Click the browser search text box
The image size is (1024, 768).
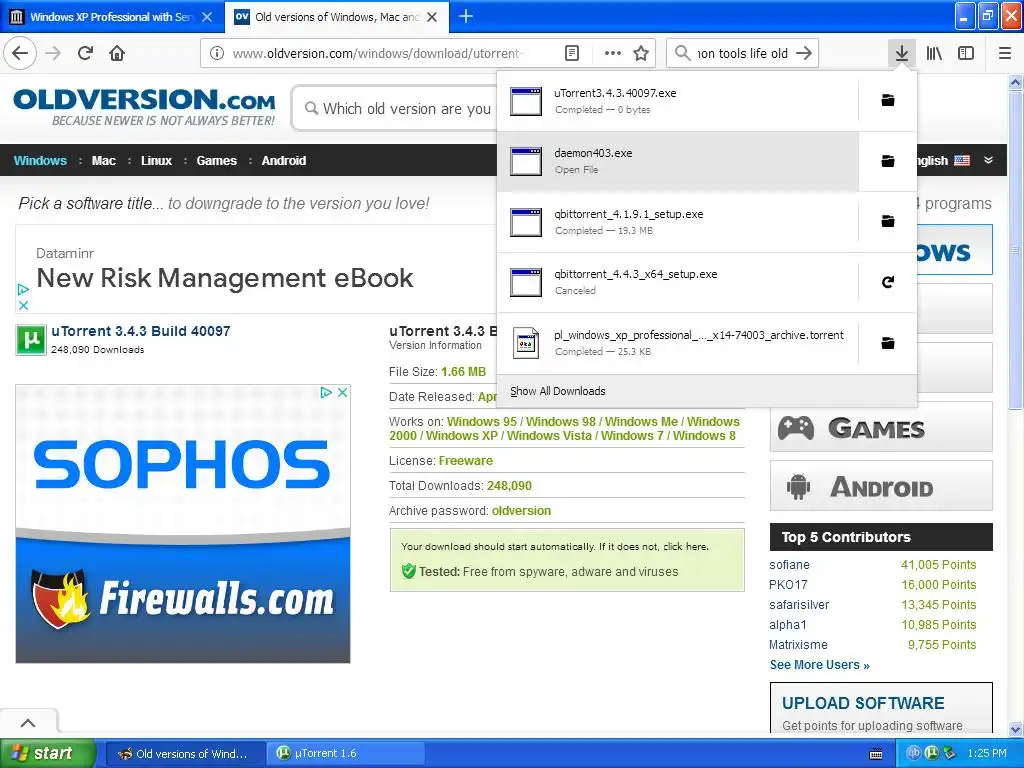click(x=743, y=53)
